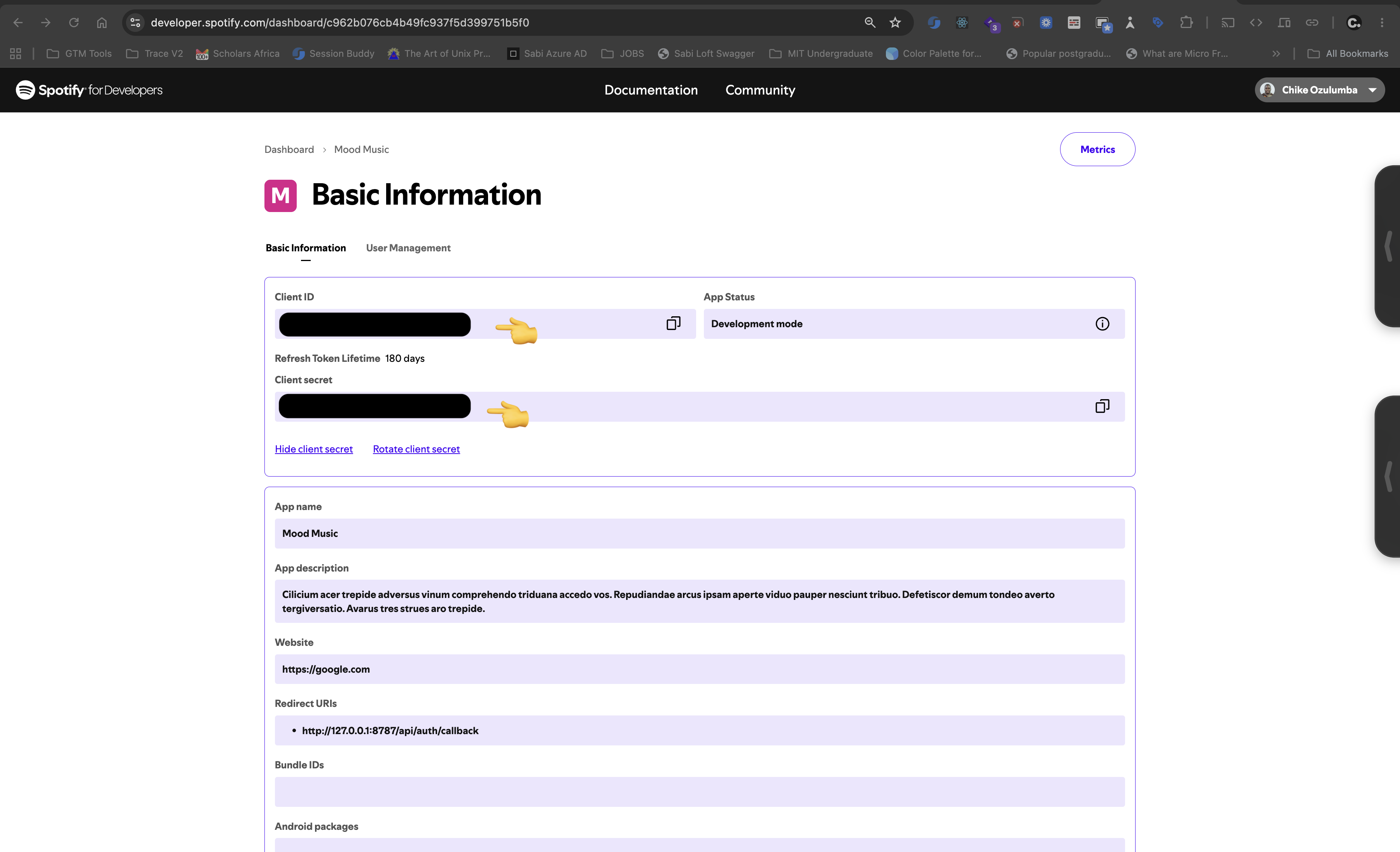The image size is (1400, 852).
Task: Click the Hide client secret link
Action: pyautogui.click(x=313, y=449)
